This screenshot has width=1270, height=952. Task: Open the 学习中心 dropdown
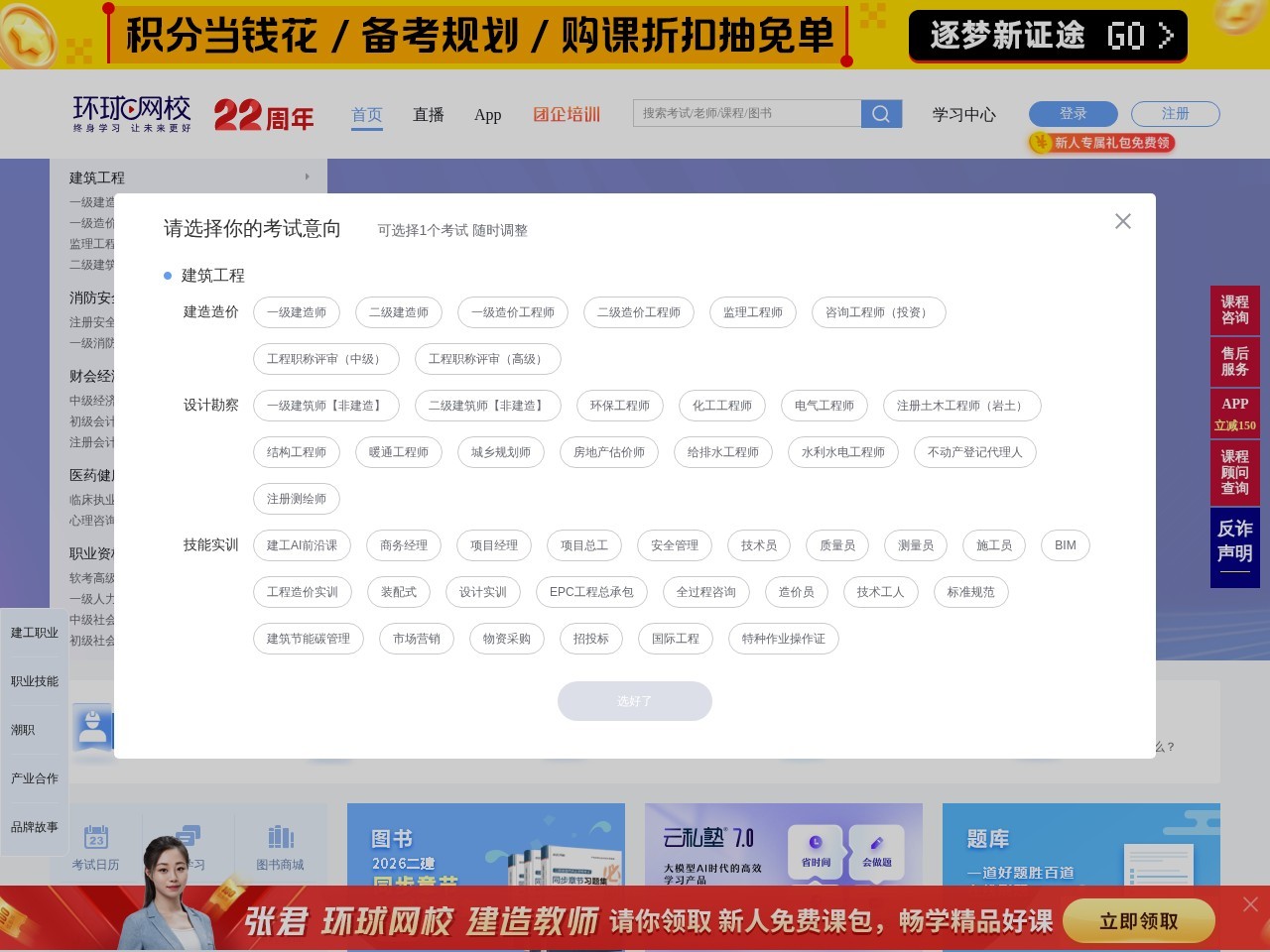pyautogui.click(x=962, y=115)
